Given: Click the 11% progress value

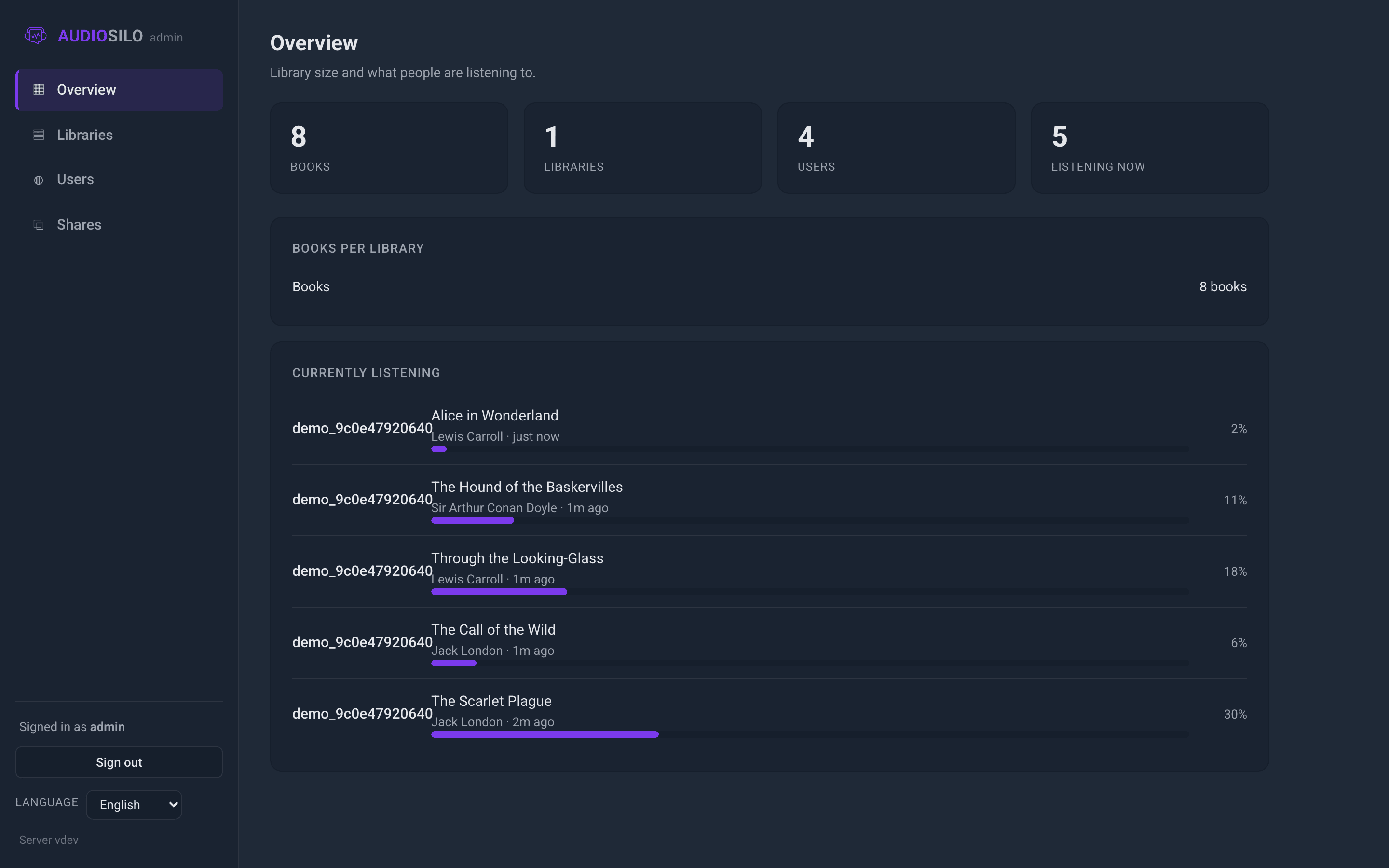Looking at the screenshot, I should [x=1235, y=500].
